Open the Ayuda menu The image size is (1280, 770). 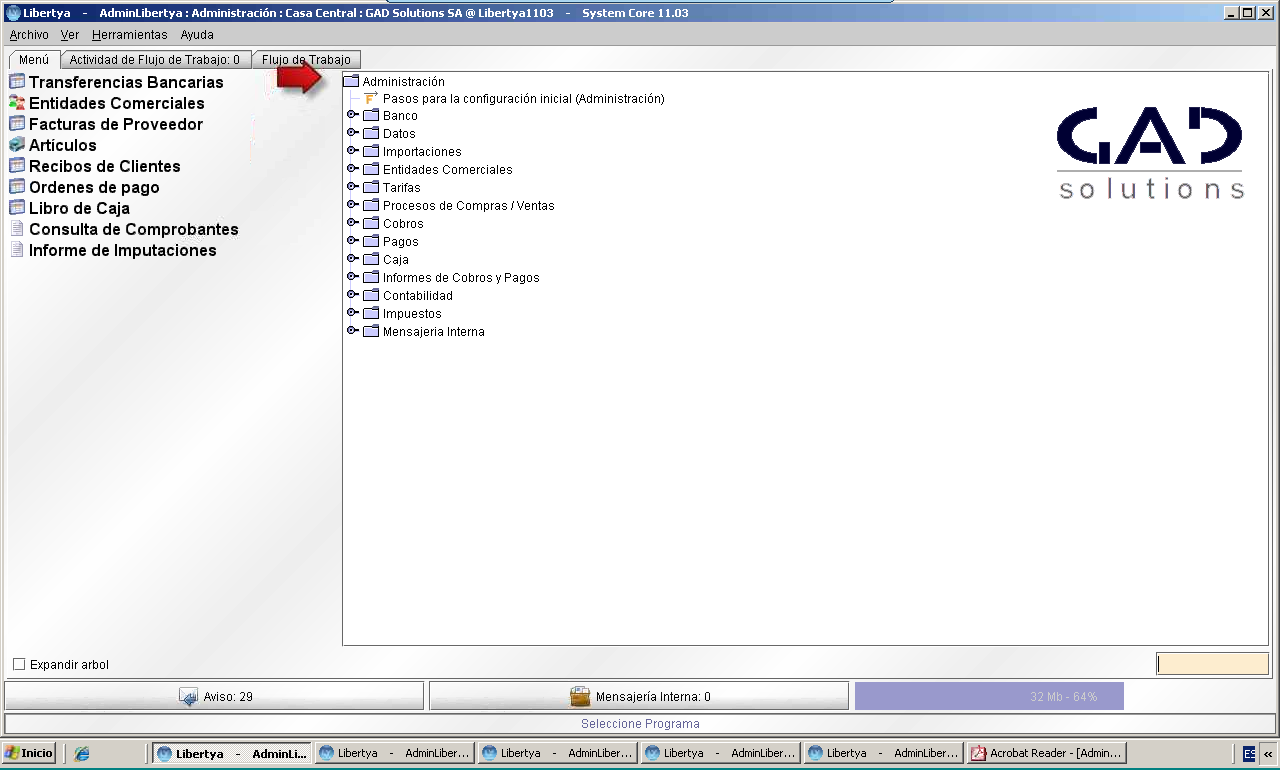click(197, 35)
